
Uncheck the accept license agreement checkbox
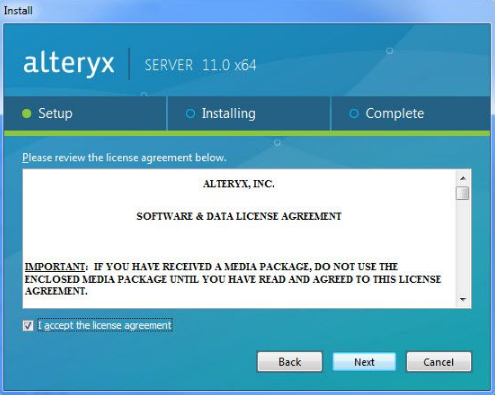click(28, 325)
